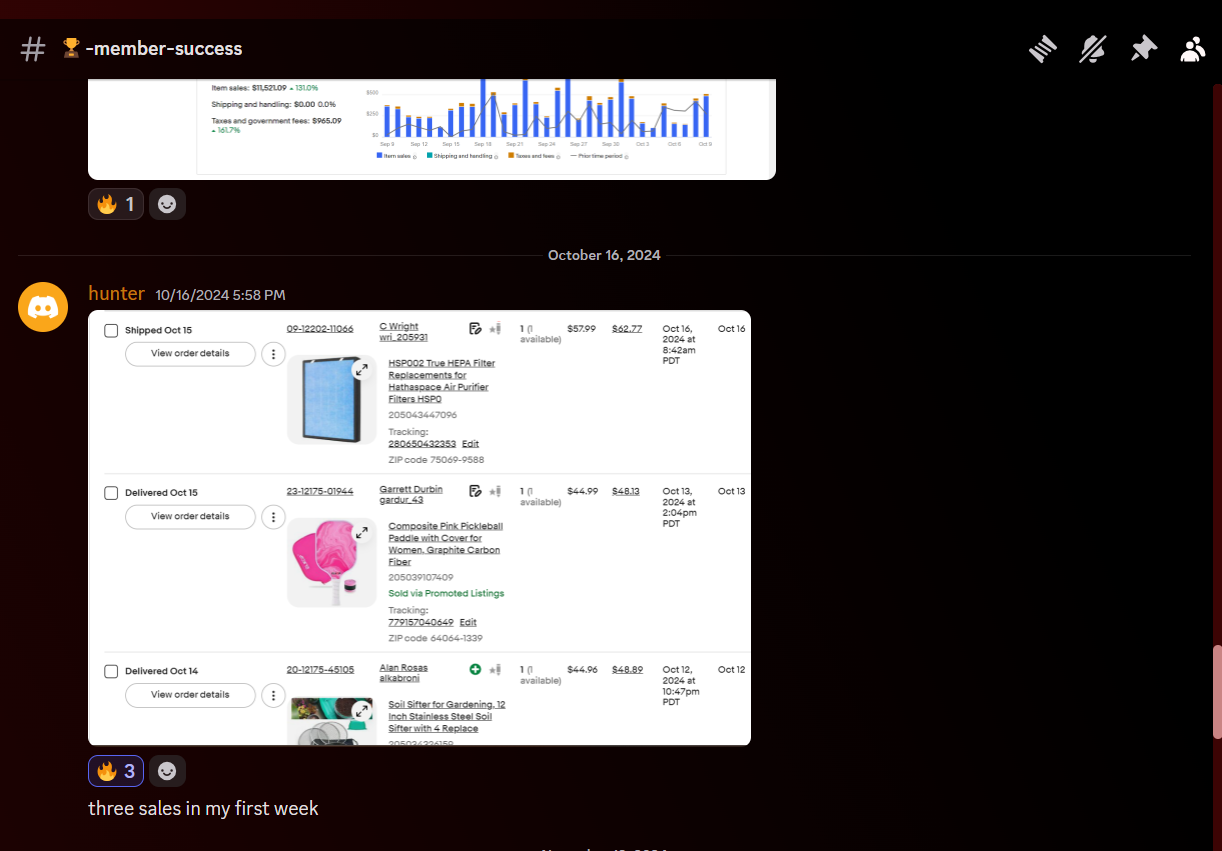
Task: Open the Threads icon in channel header
Action: coord(1043,49)
